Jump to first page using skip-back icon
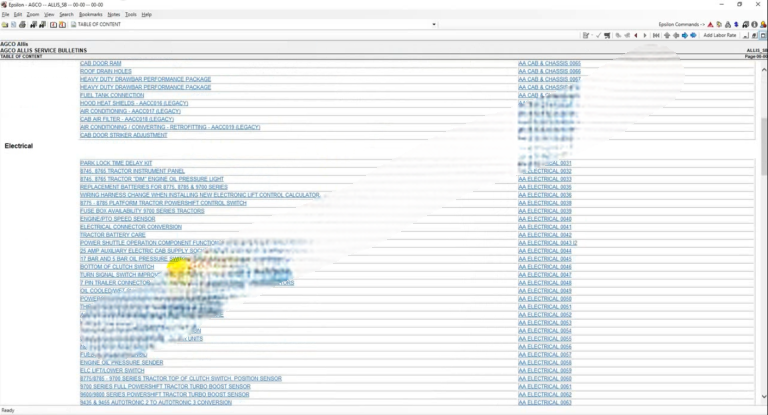 tap(656, 35)
